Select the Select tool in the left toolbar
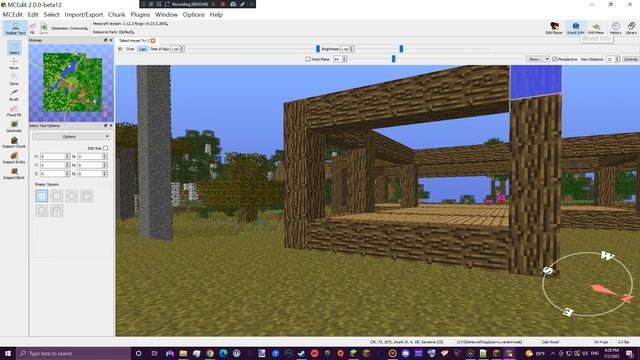 click(x=14, y=47)
